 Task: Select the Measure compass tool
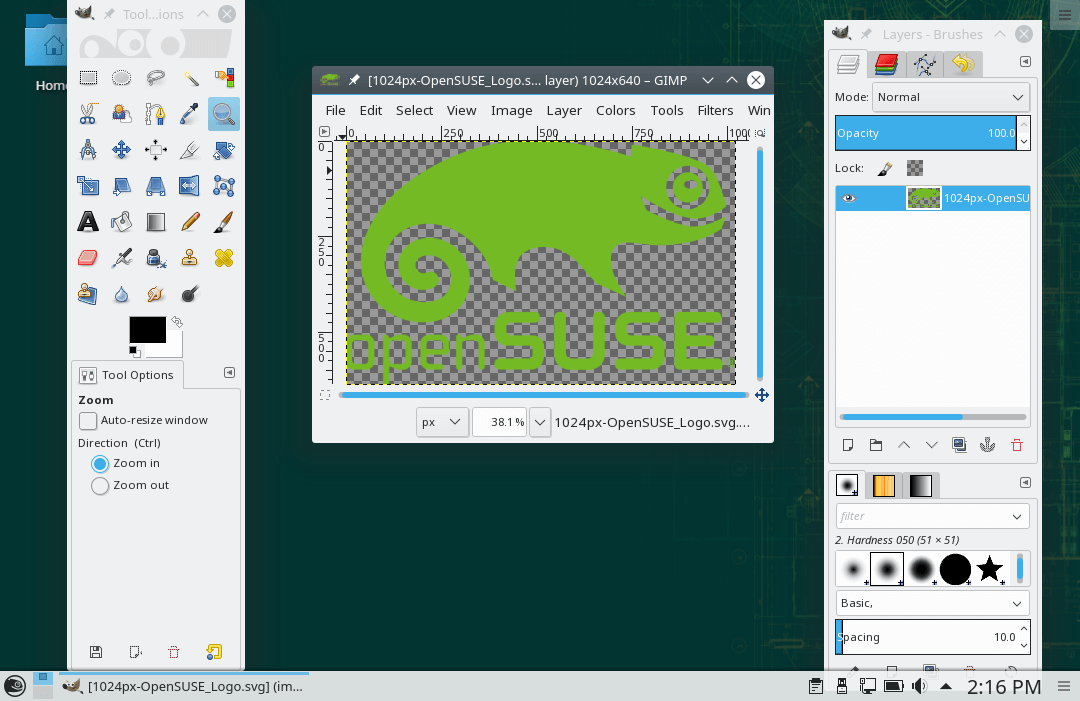[88, 149]
